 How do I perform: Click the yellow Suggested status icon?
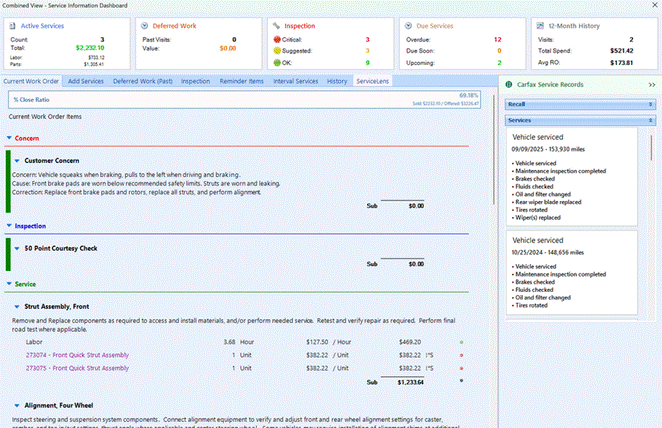(276, 51)
